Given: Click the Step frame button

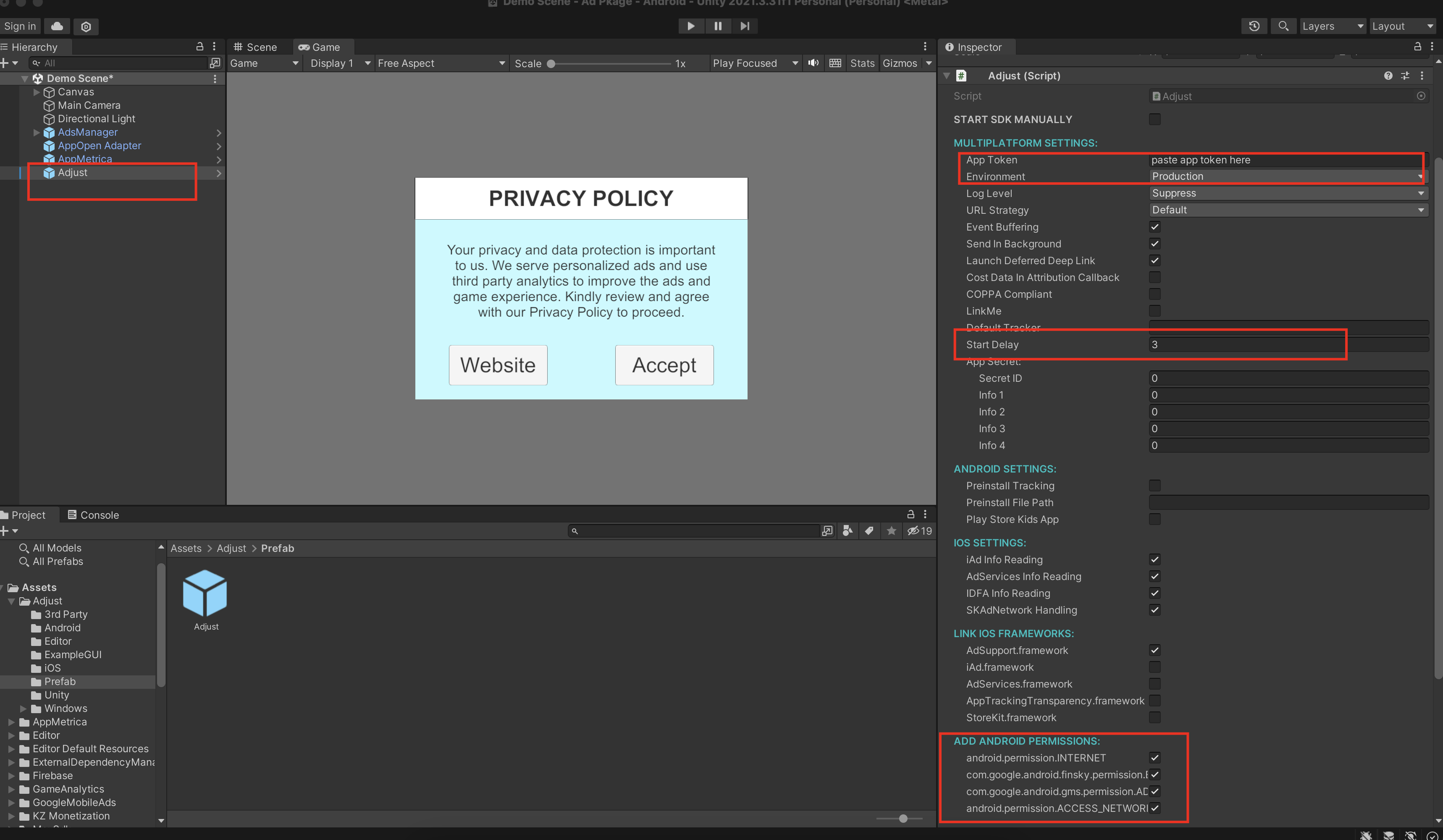Looking at the screenshot, I should point(745,26).
